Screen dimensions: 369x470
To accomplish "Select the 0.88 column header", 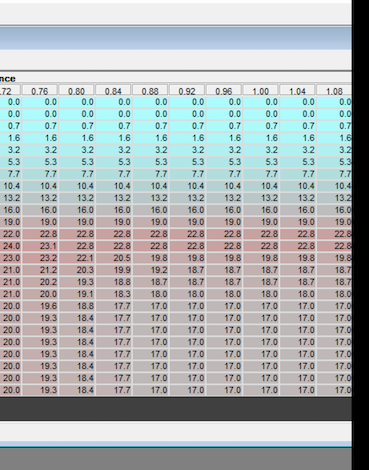I will (151, 90).
